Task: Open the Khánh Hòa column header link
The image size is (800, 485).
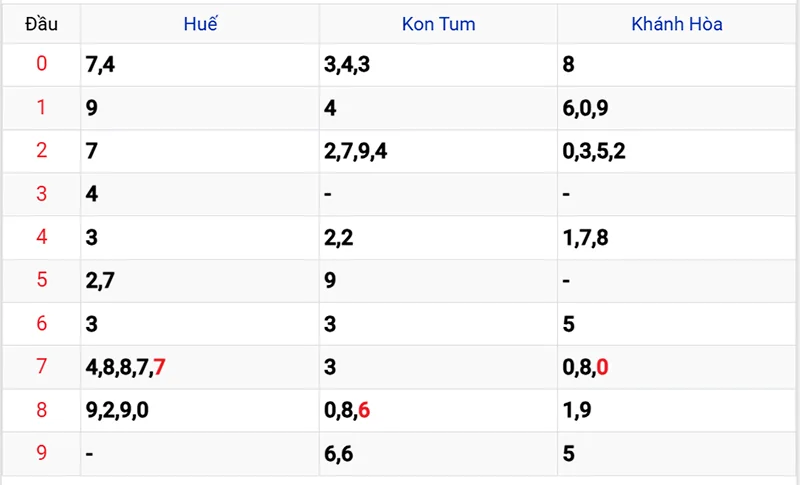Action: click(677, 24)
